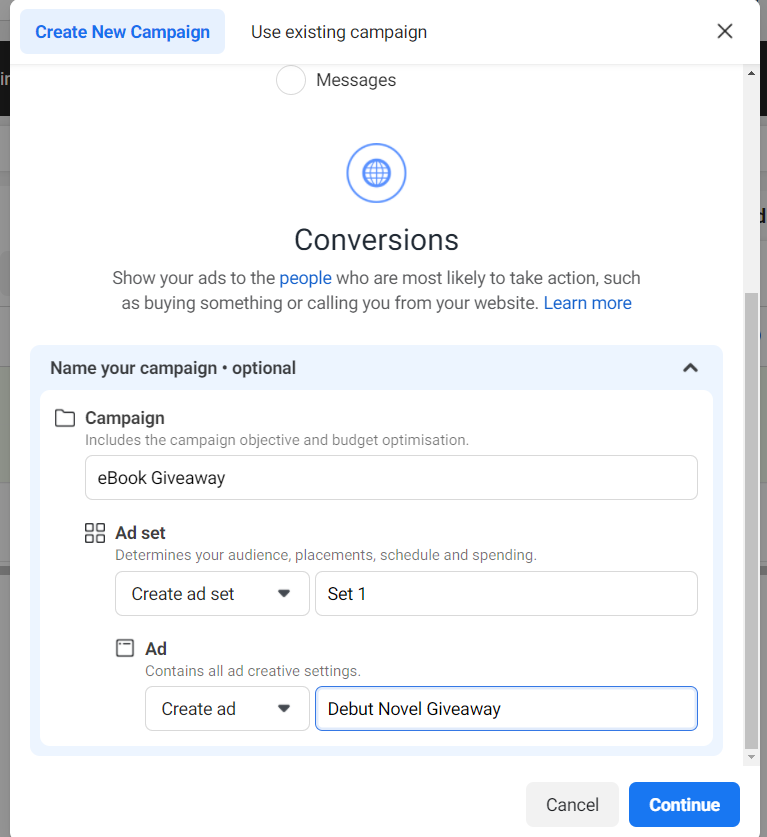Viewport: 767px width, 837px height.
Task: Switch to Create New Campaign tab
Action: coord(122,31)
